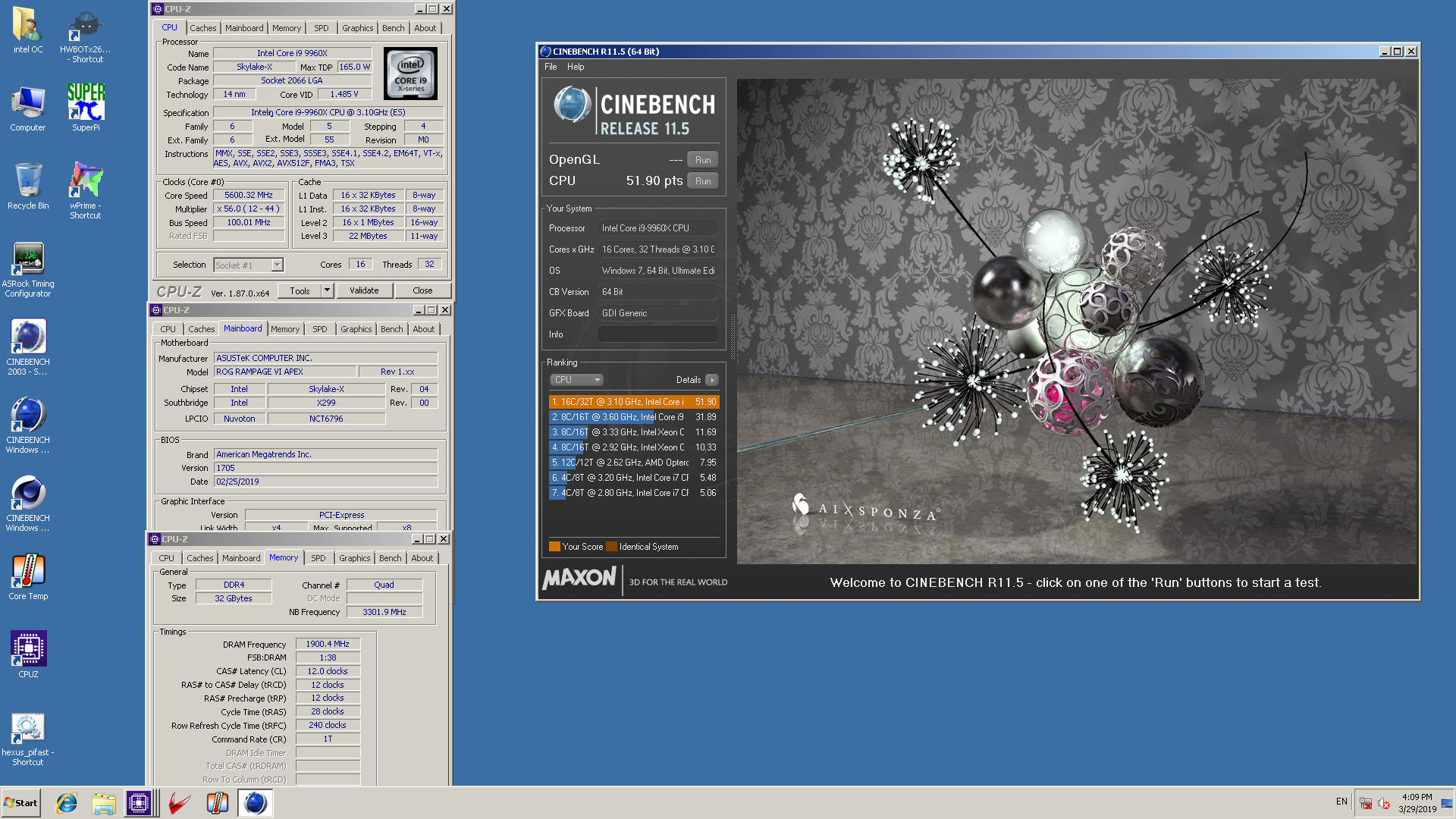The width and height of the screenshot is (1456, 819).
Task: Click the network tray icon
Action: click(1366, 803)
